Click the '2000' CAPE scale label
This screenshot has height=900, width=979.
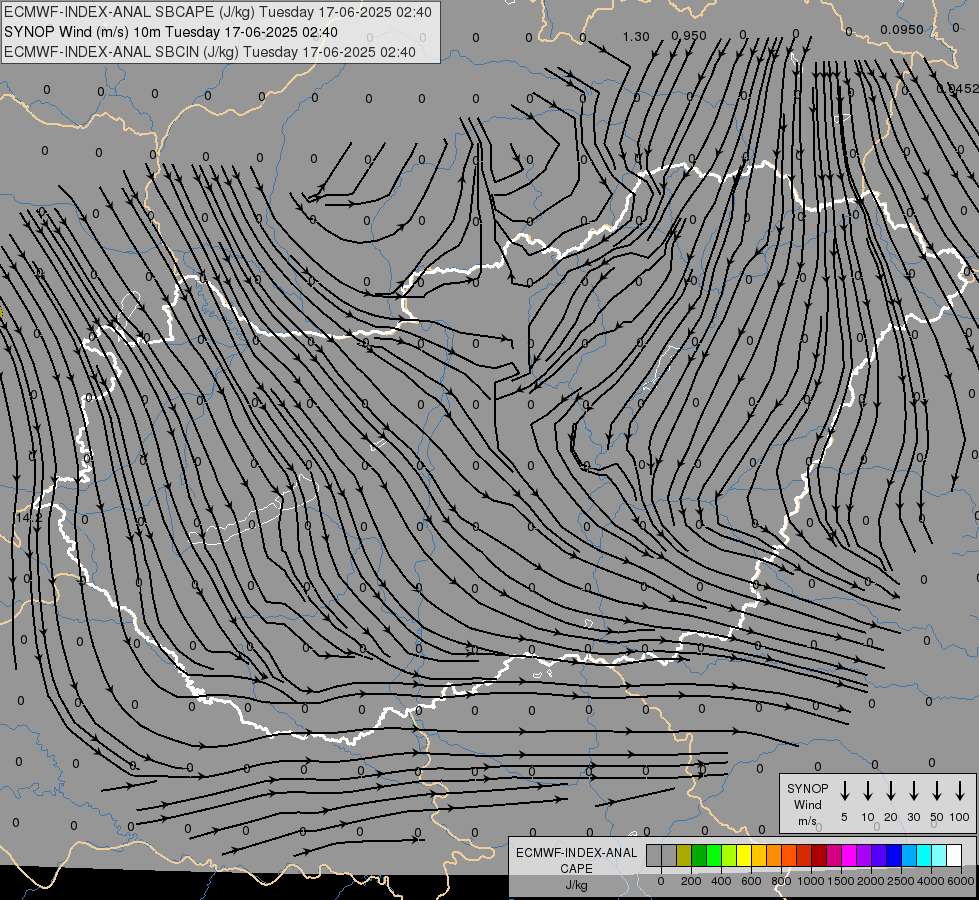(x=871, y=881)
